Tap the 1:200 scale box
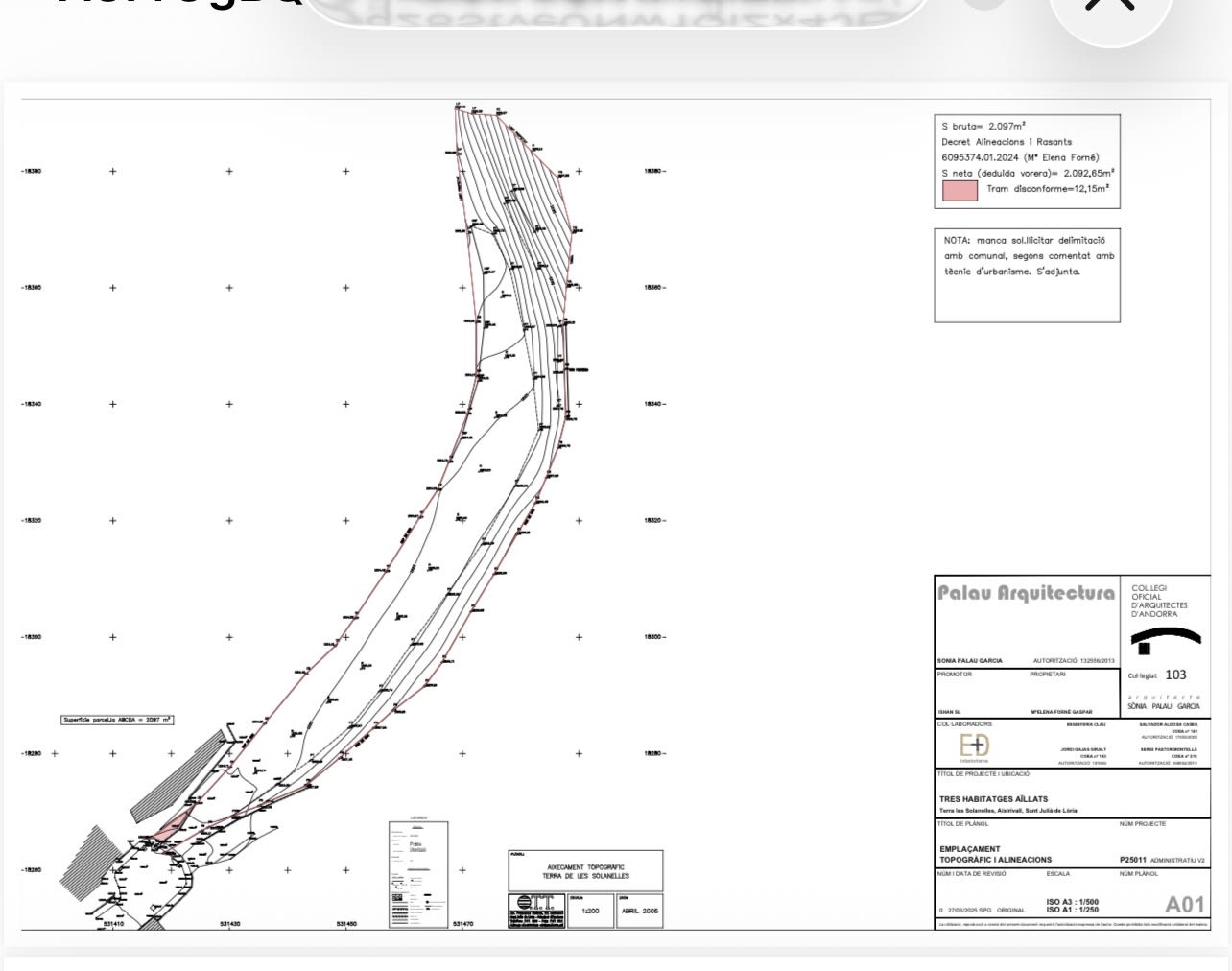The width and height of the screenshot is (1232, 971). (x=591, y=911)
